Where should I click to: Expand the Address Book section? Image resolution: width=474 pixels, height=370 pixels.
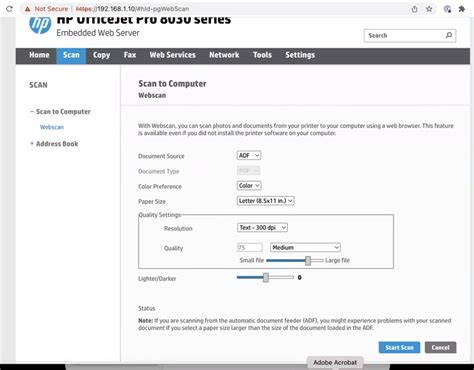[x=54, y=144]
